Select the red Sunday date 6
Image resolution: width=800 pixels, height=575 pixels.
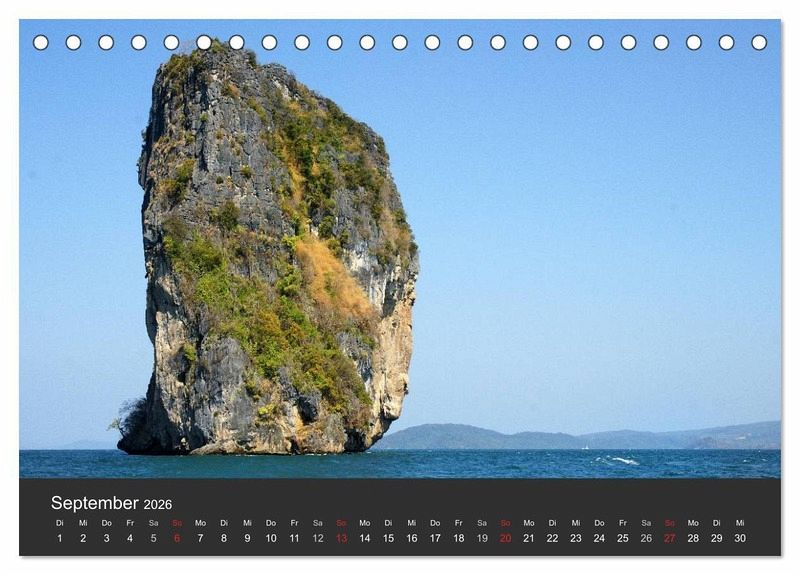(x=177, y=538)
